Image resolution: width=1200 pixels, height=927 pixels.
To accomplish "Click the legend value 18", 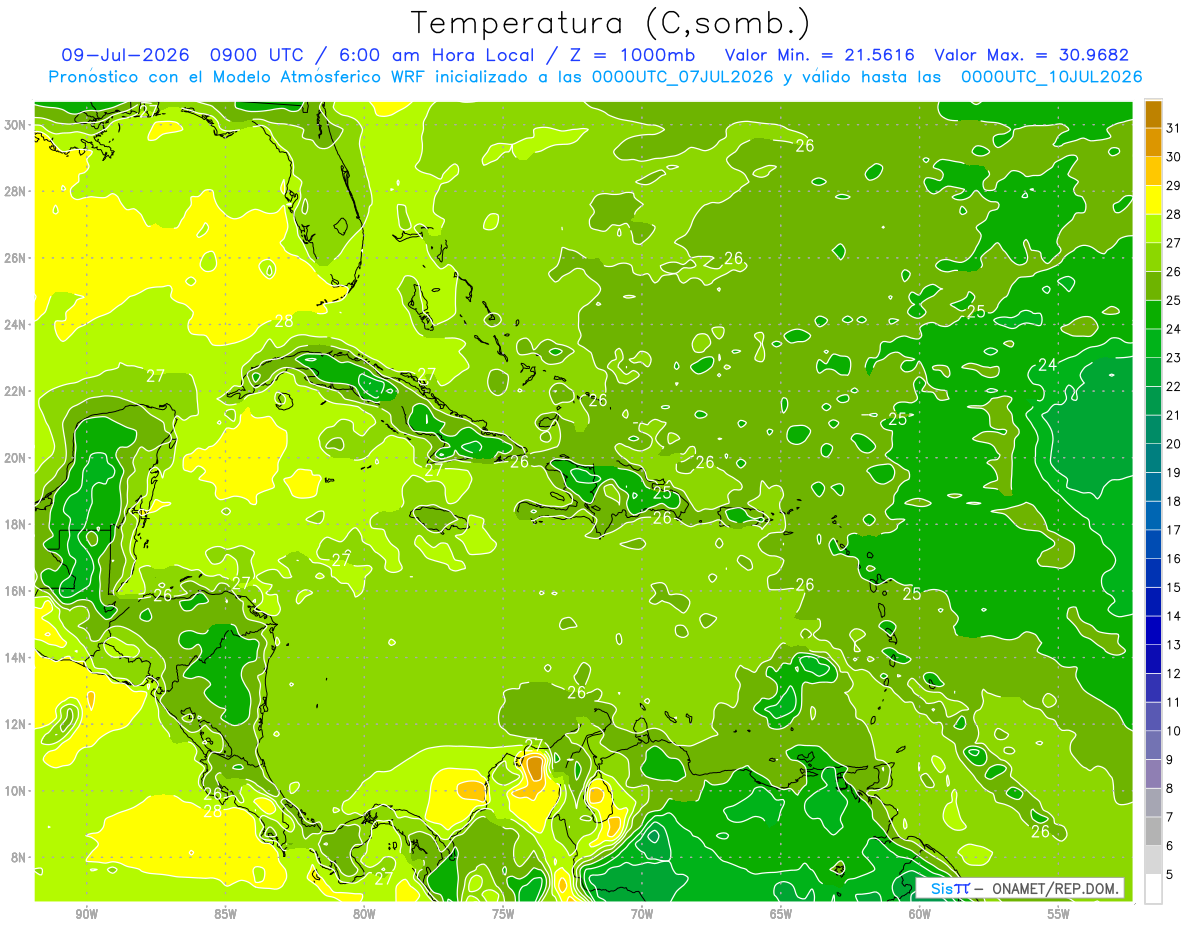I will 1174,501.
